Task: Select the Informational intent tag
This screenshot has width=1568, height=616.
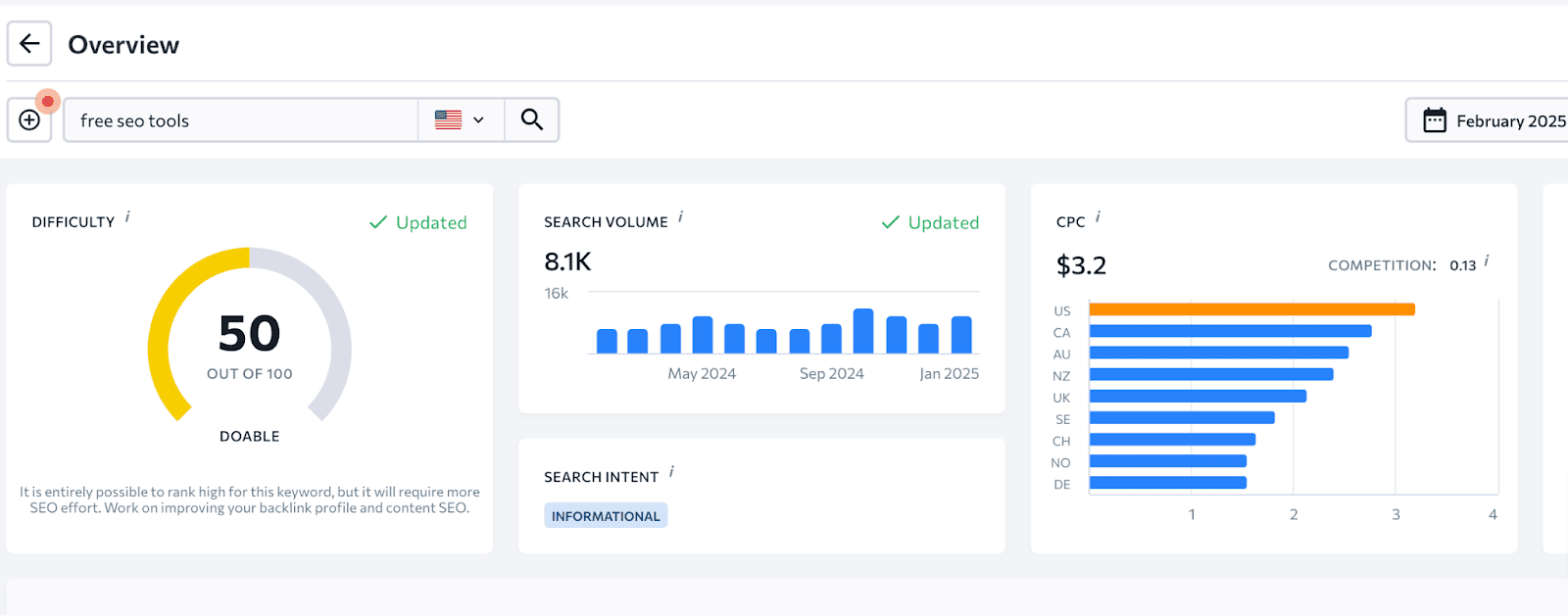Action: tap(606, 516)
